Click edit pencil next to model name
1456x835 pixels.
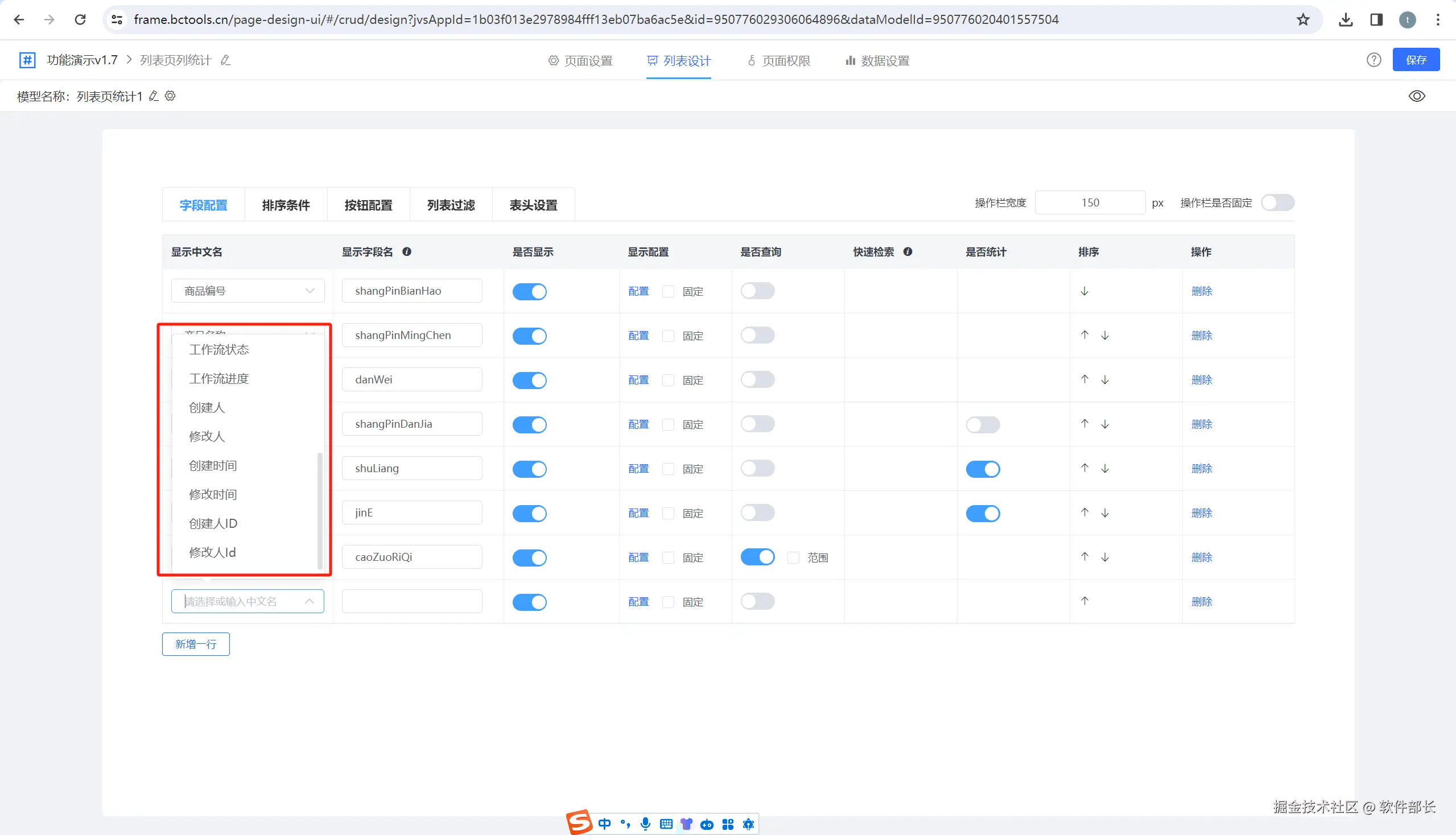pyautogui.click(x=153, y=96)
